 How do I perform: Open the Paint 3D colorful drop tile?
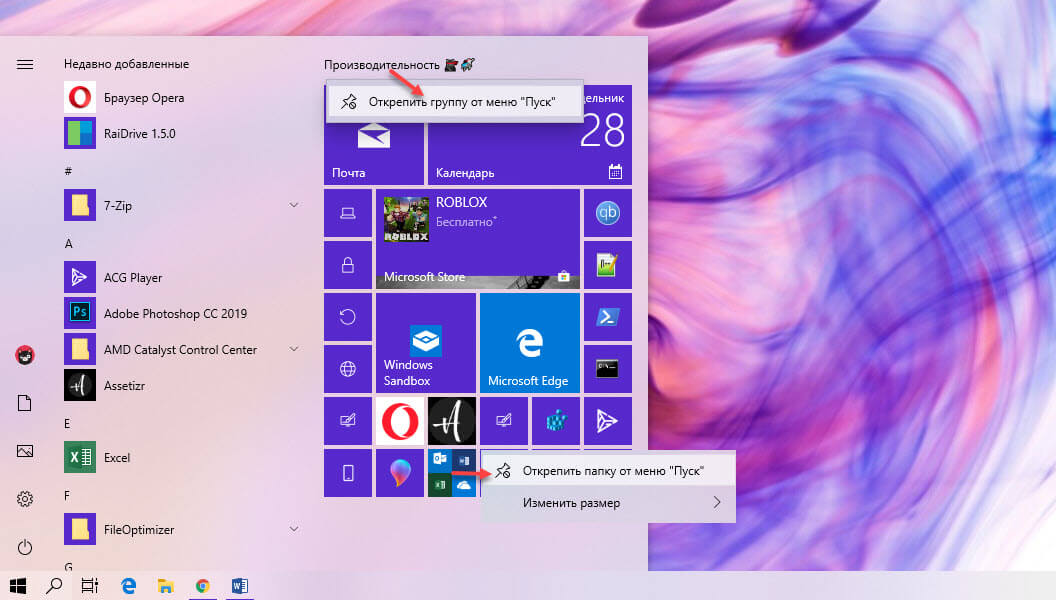coord(399,473)
